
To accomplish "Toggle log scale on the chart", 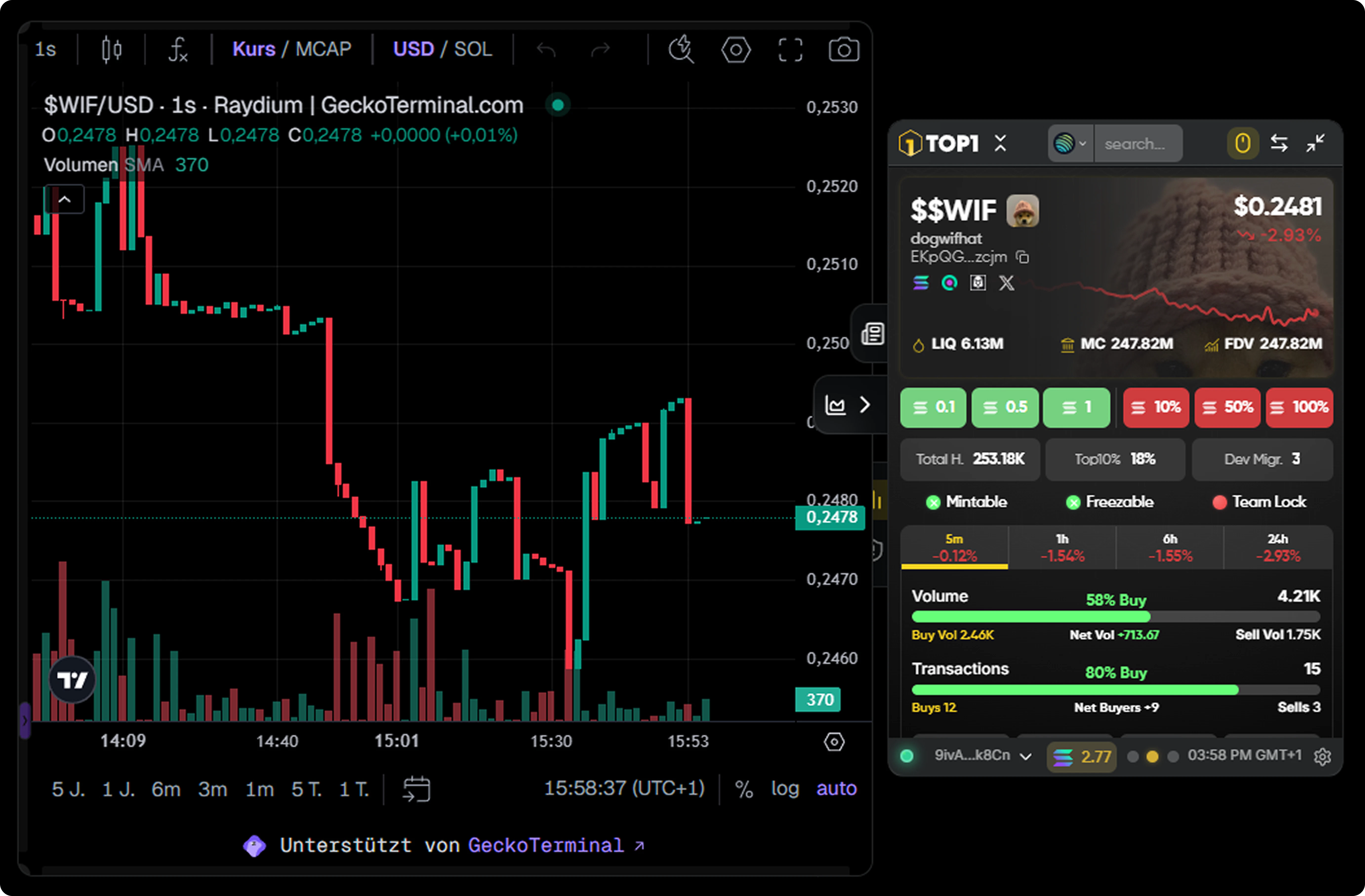I will (x=785, y=789).
